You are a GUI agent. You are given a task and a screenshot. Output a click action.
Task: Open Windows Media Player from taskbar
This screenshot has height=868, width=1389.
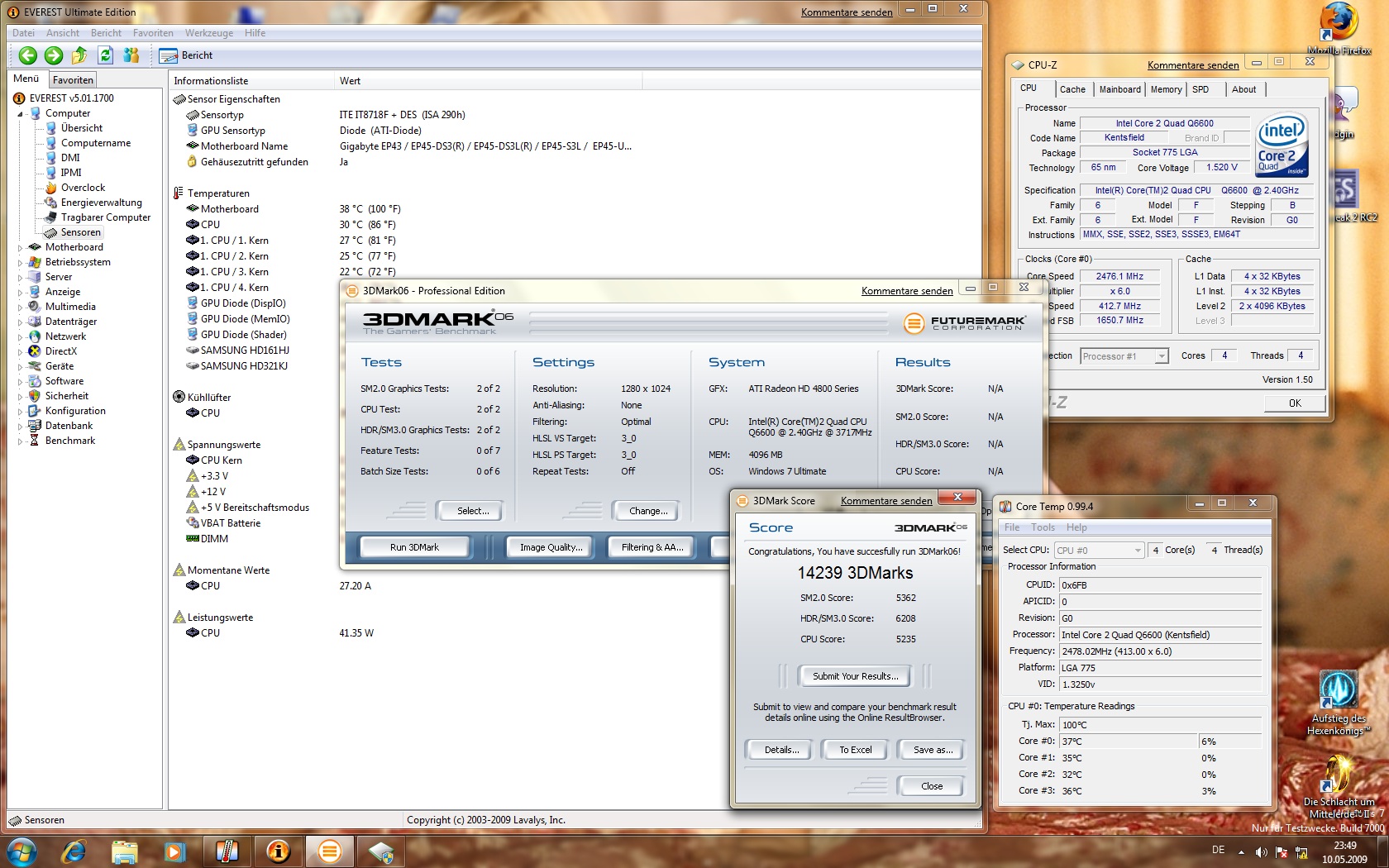point(174,851)
